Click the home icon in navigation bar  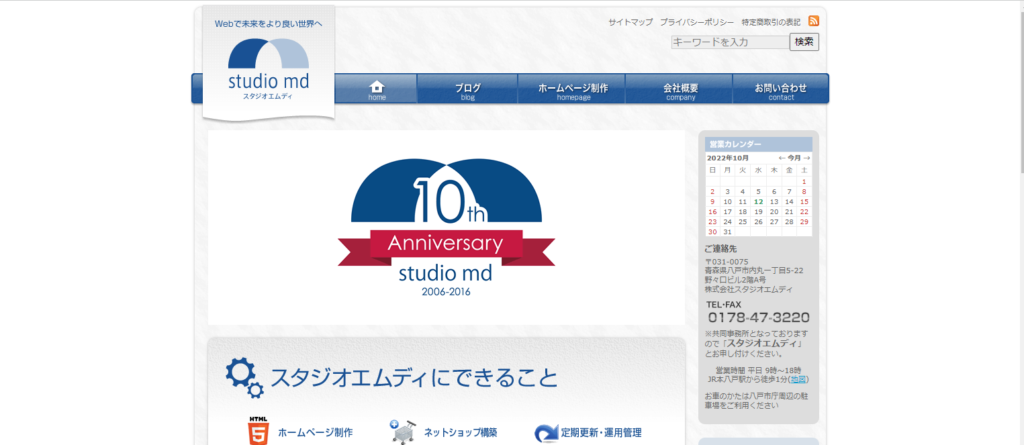377,89
